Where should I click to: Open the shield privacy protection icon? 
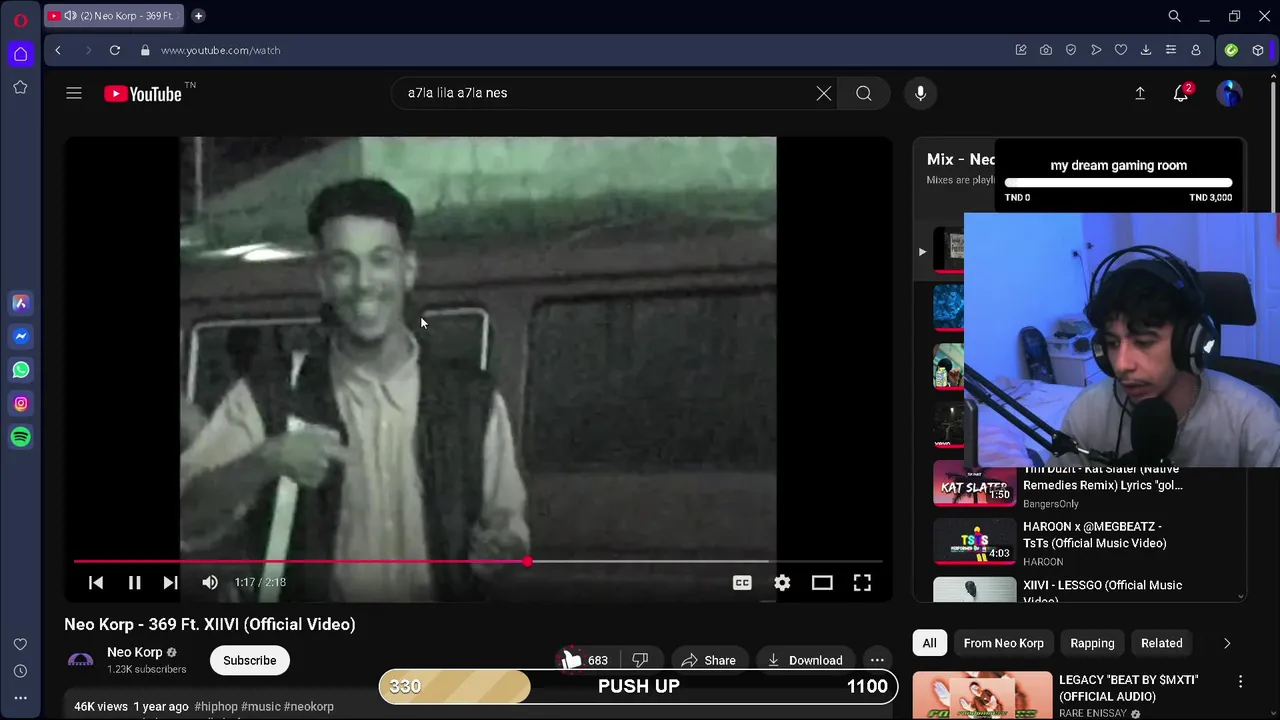click(x=1071, y=50)
